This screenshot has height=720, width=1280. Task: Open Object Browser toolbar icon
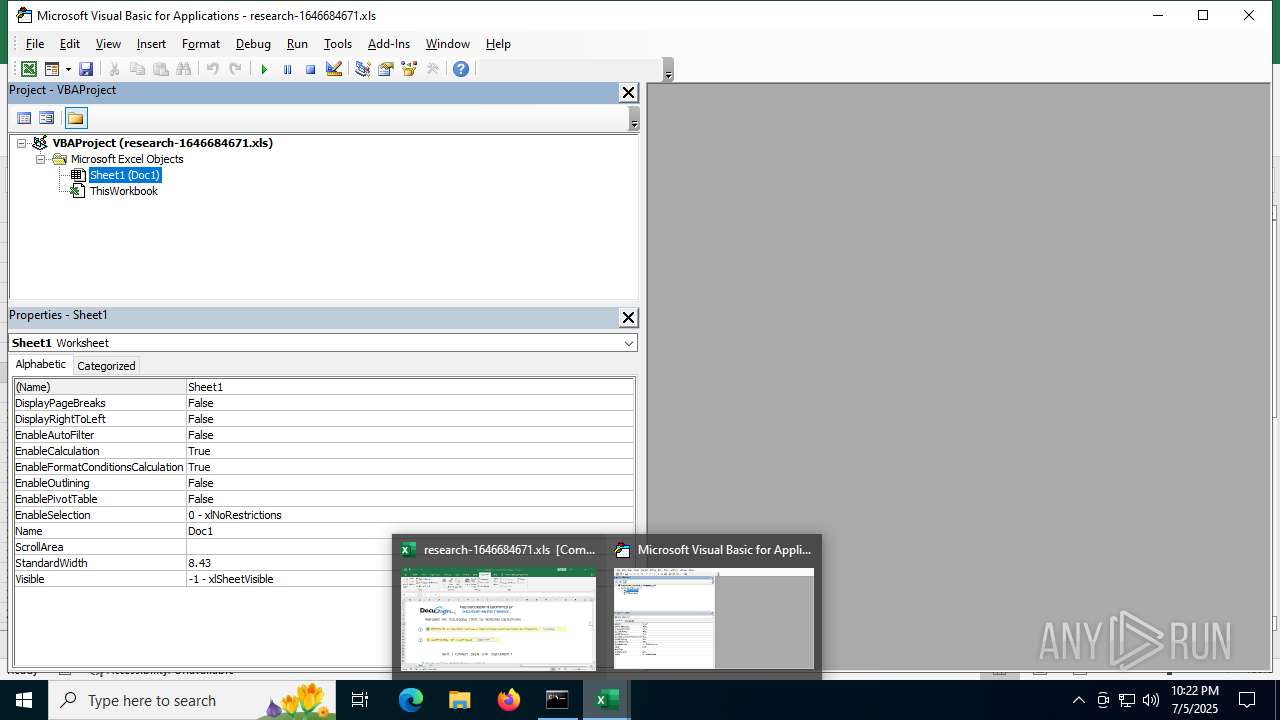click(409, 69)
